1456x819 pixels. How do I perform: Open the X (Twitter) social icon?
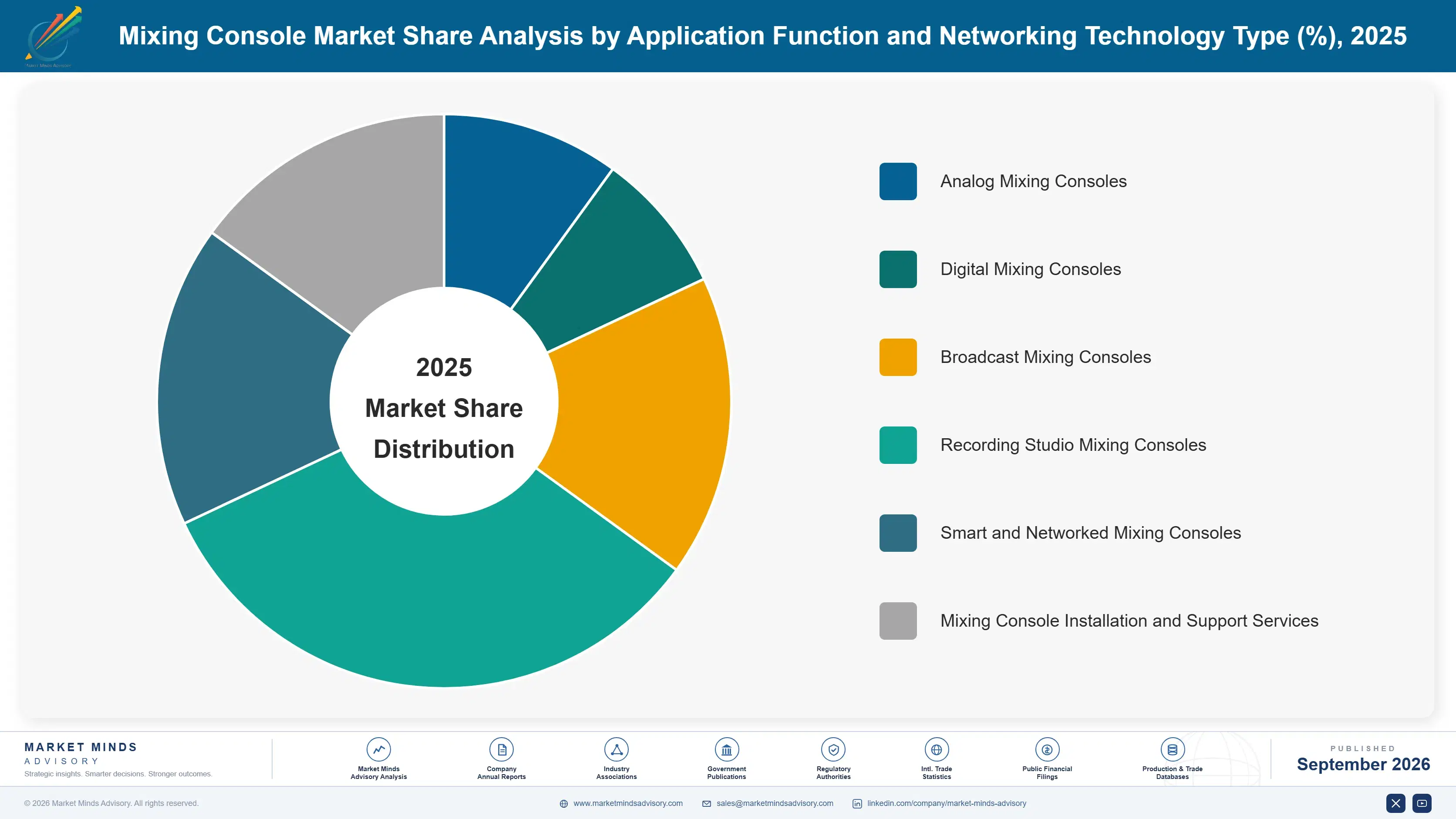tap(1395, 803)
